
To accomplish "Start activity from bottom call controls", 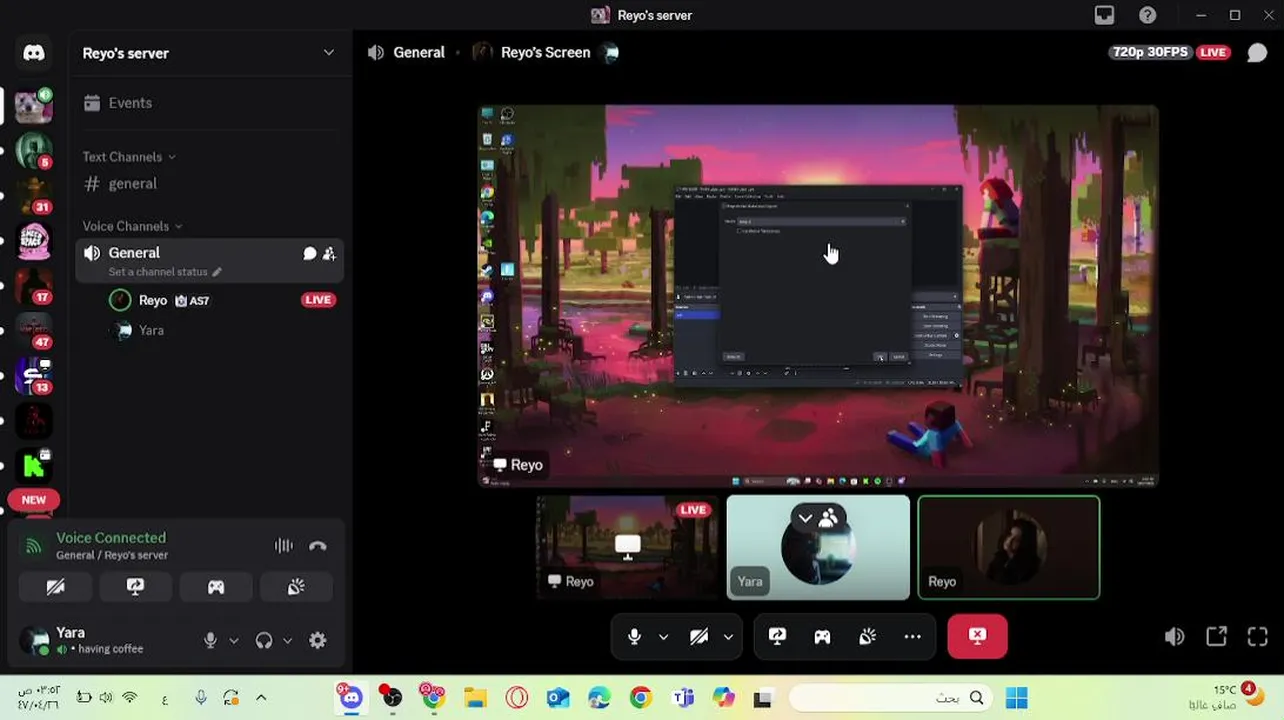I will pos(822,637).
